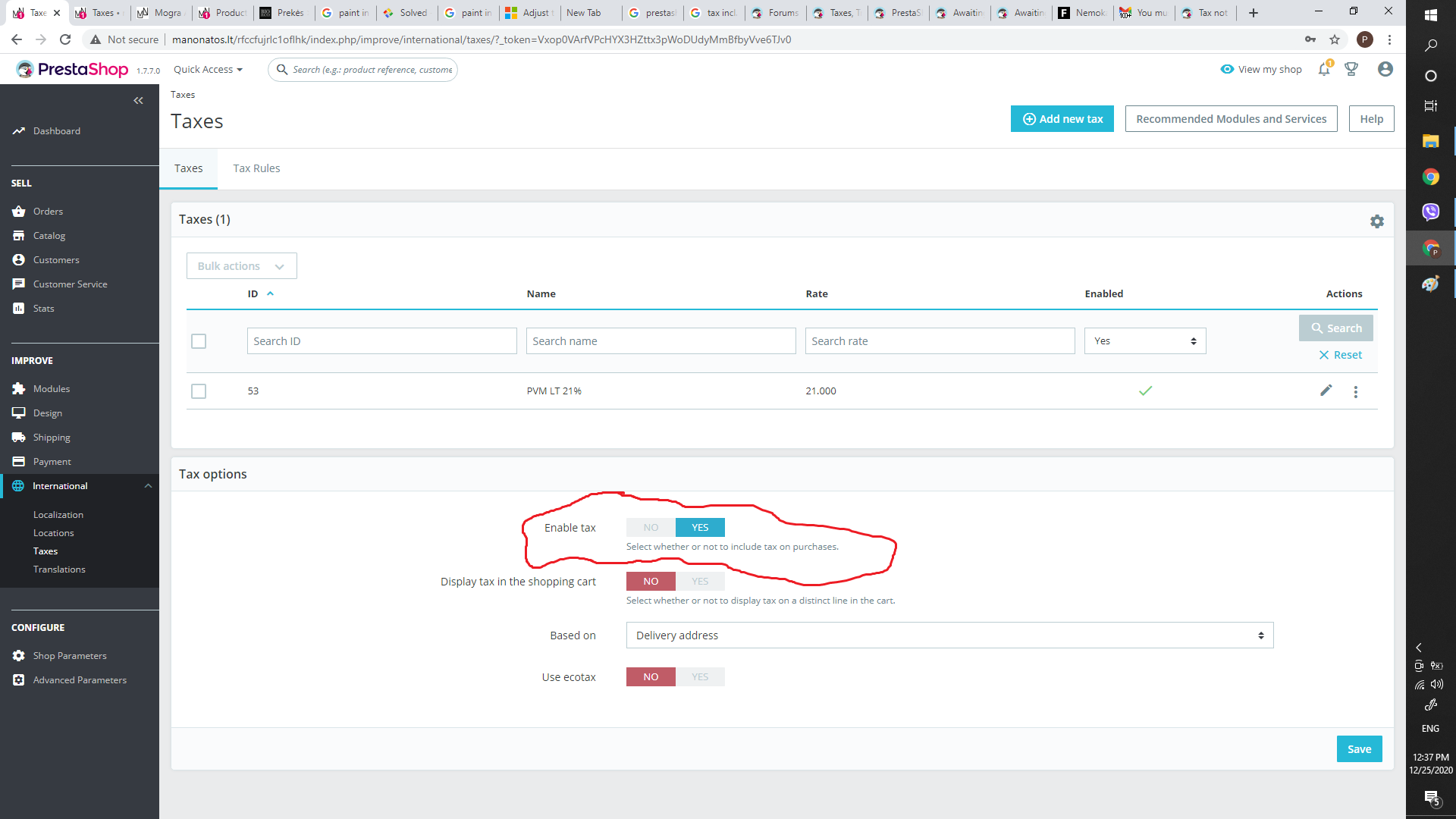1456x819 pixels.
Task: Set Enable tax toggle to NO
Action: click(x=651, y=528)
